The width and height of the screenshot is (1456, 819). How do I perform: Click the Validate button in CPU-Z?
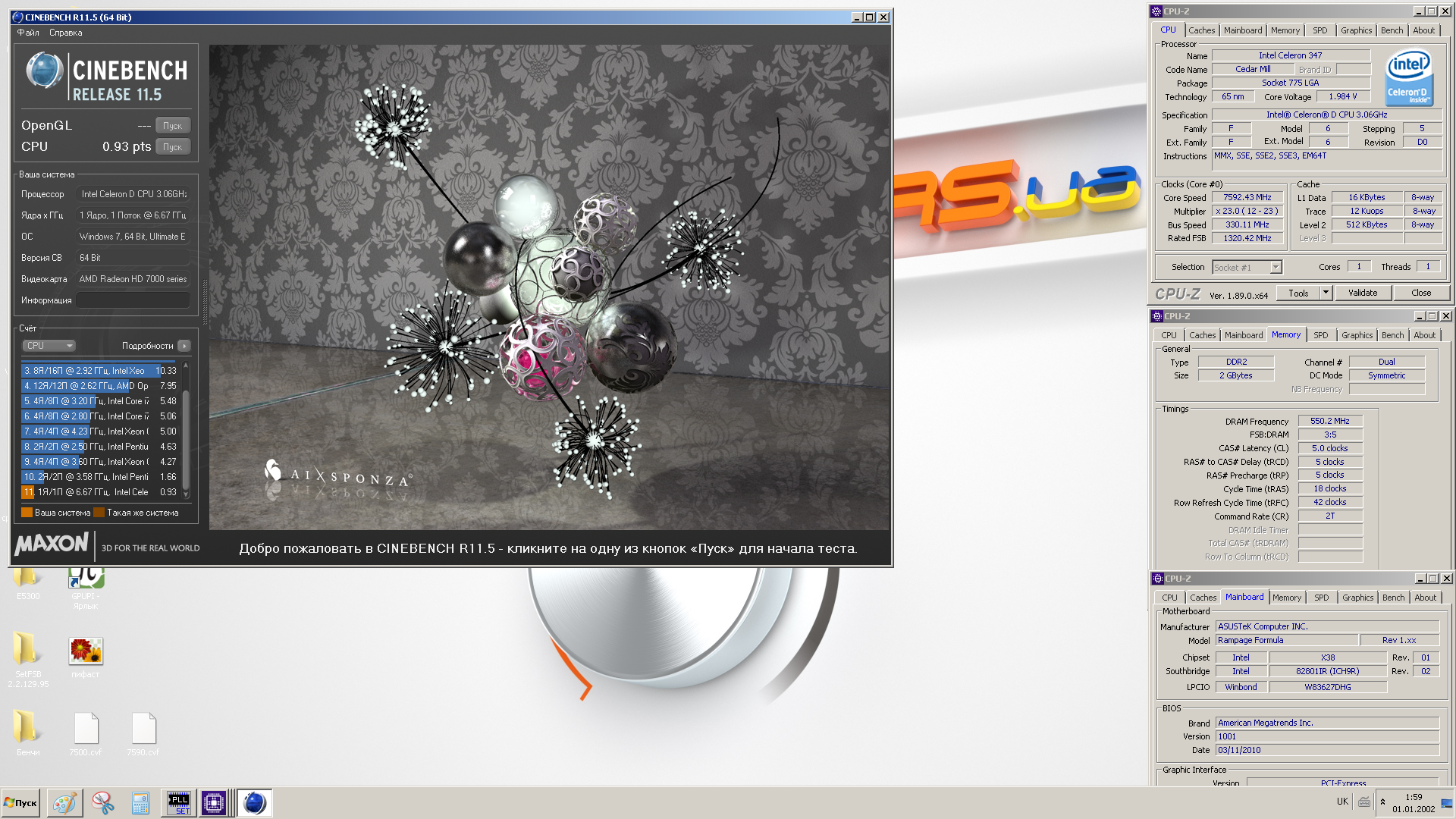1363,293
